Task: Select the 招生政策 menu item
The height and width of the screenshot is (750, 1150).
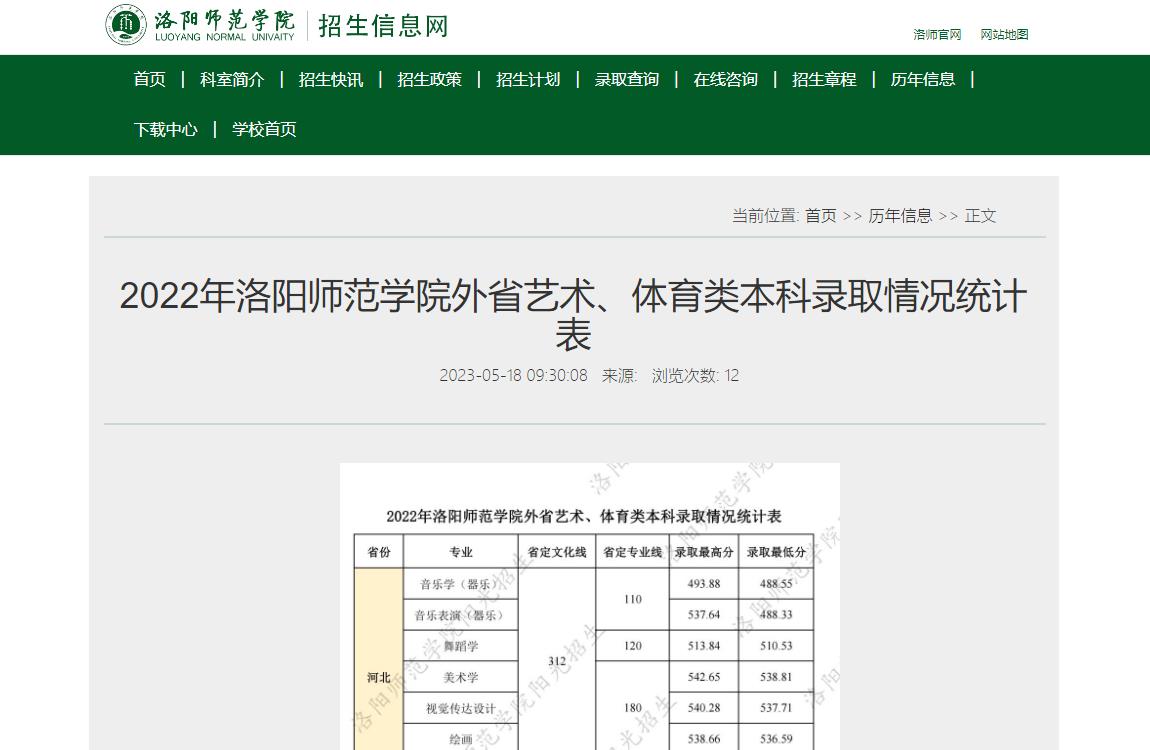Action: pyautogui.click(x=429, y=79)
